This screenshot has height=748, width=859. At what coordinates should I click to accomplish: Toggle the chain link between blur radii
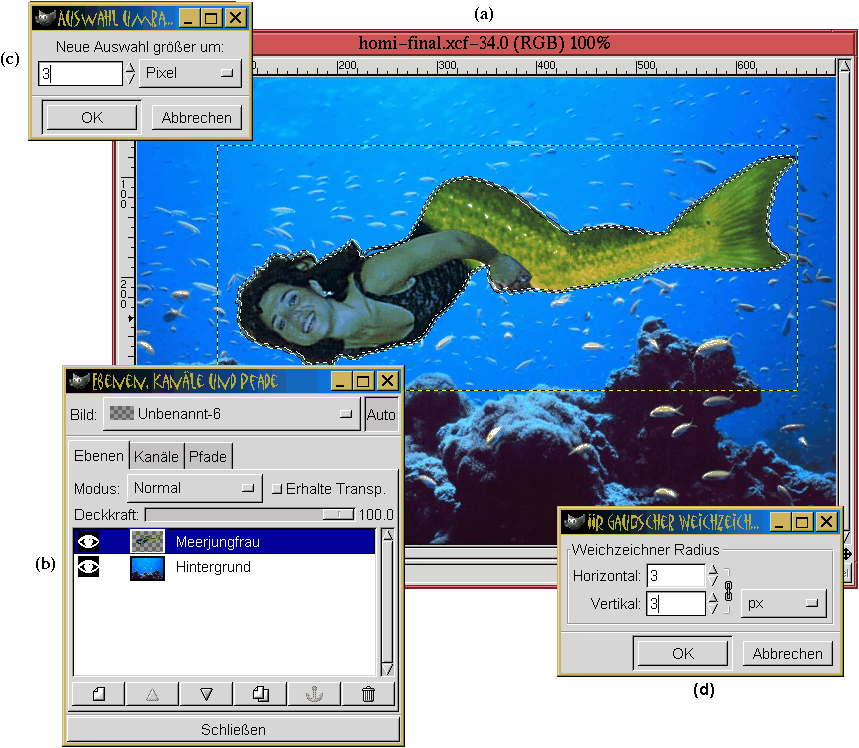pos(727,590)
